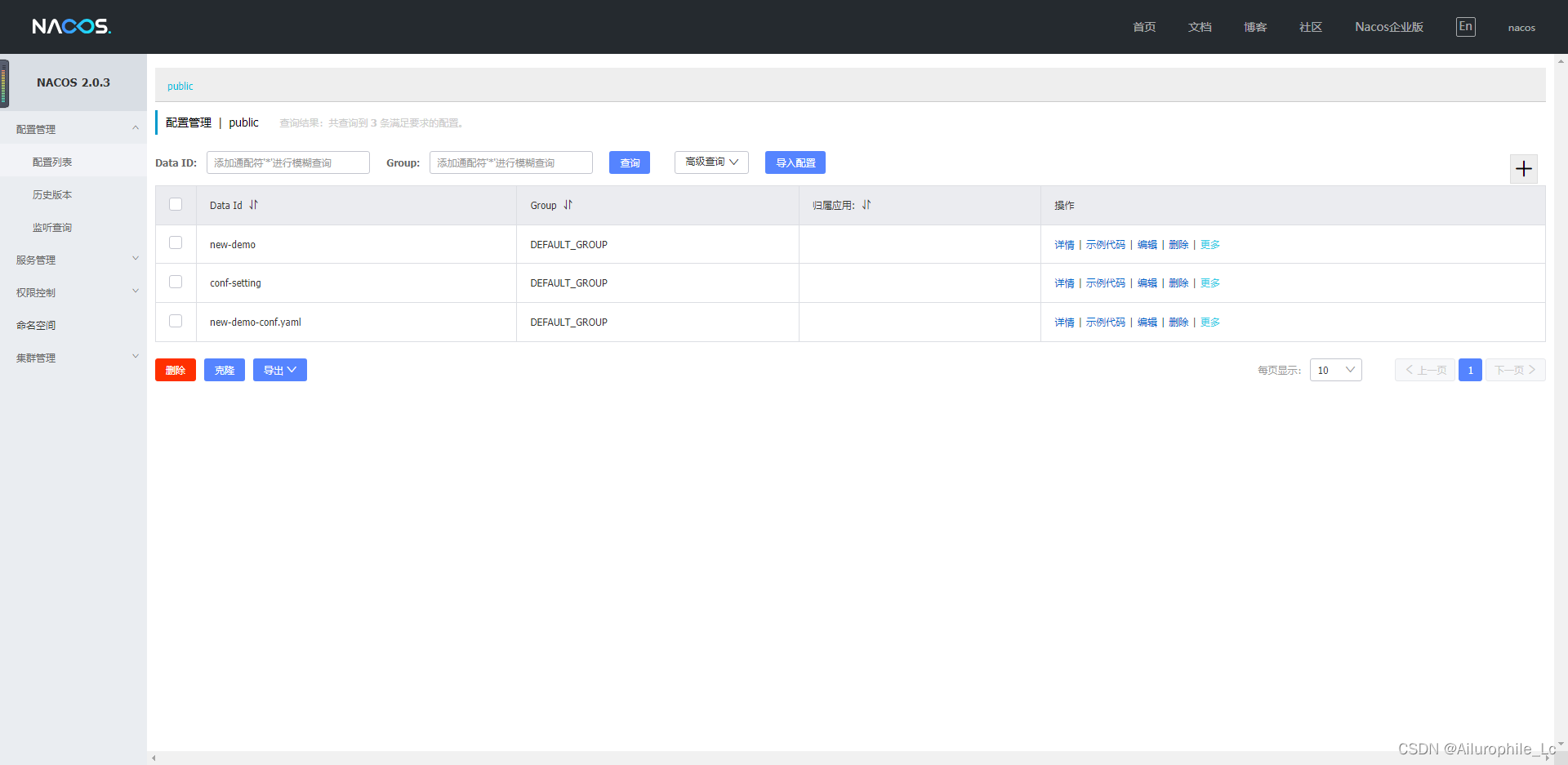This screenshot has width=1568, height=765.
Task: Click the 查询 search button
Action: click(630, 162)
